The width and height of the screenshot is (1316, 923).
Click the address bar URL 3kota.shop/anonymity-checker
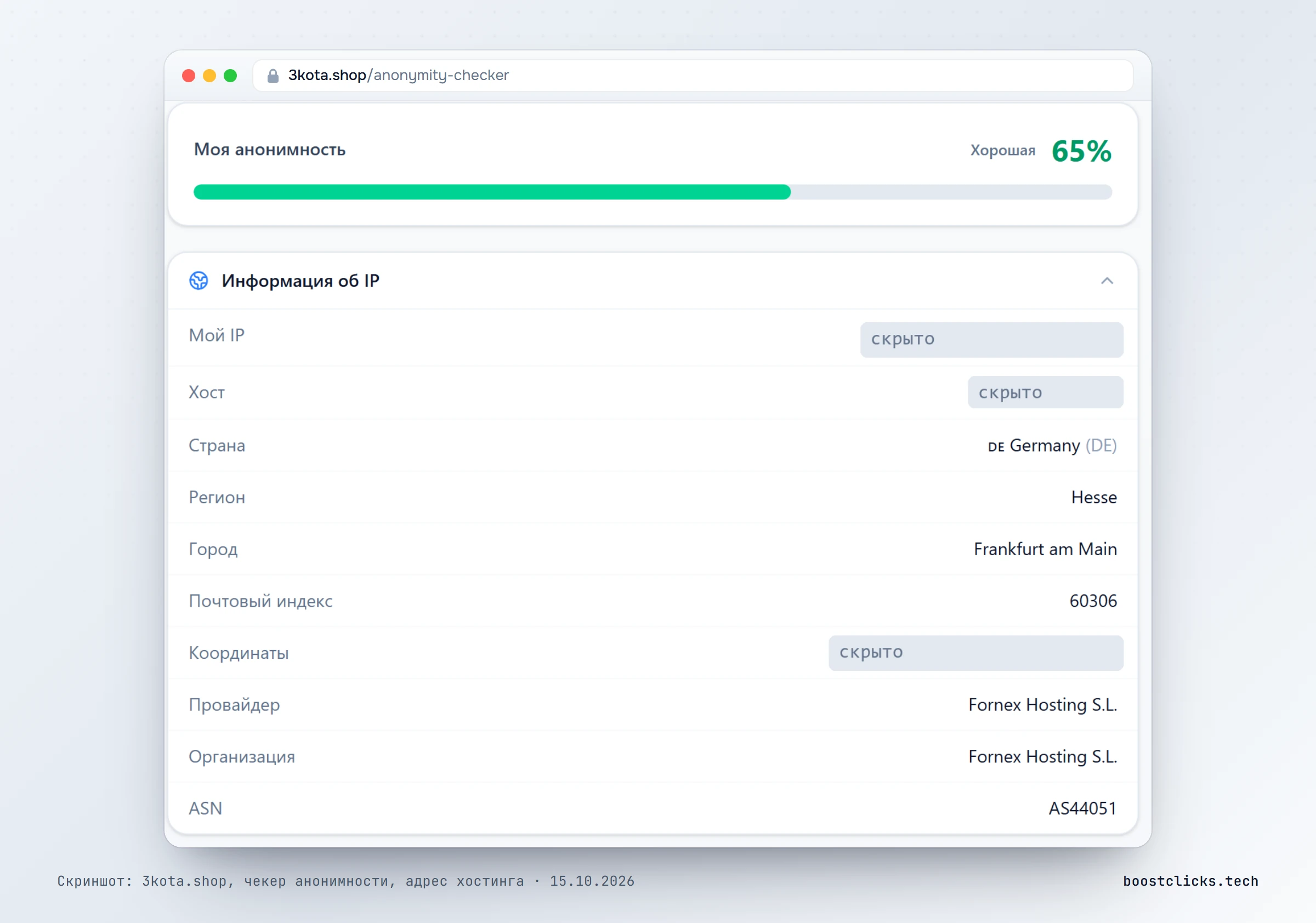click(398, 75)
